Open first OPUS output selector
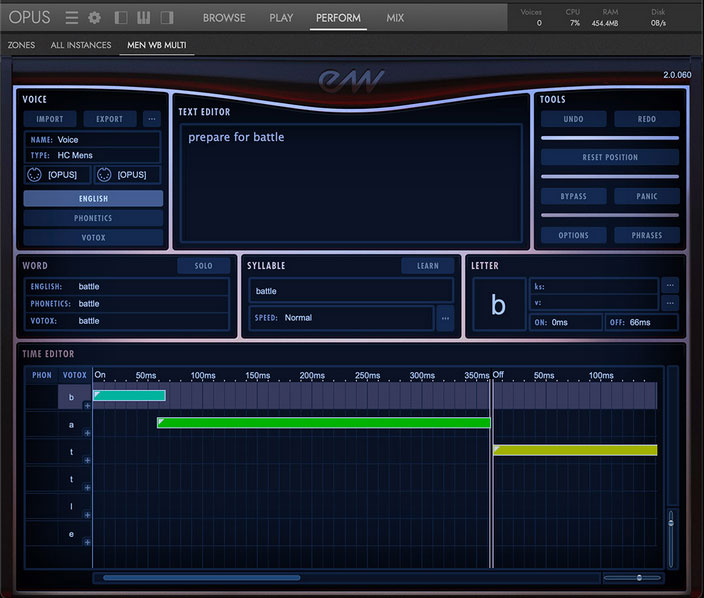 coord(58,175)
